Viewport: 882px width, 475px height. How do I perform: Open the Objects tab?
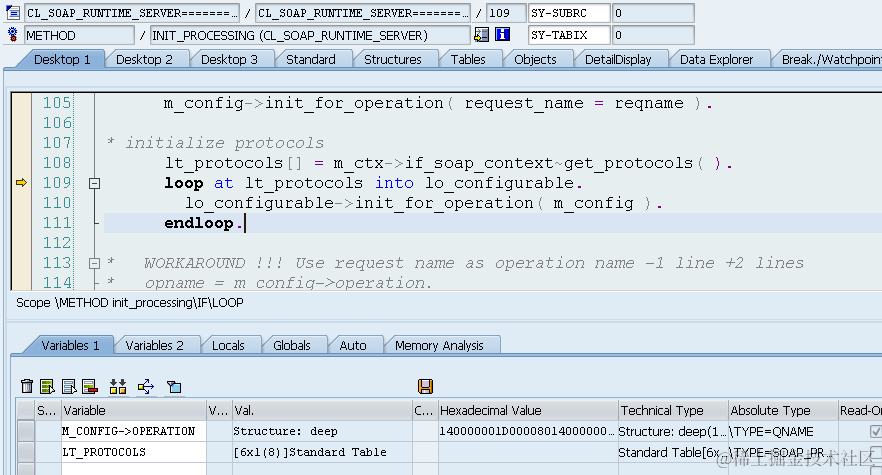(x=535, y=60)
